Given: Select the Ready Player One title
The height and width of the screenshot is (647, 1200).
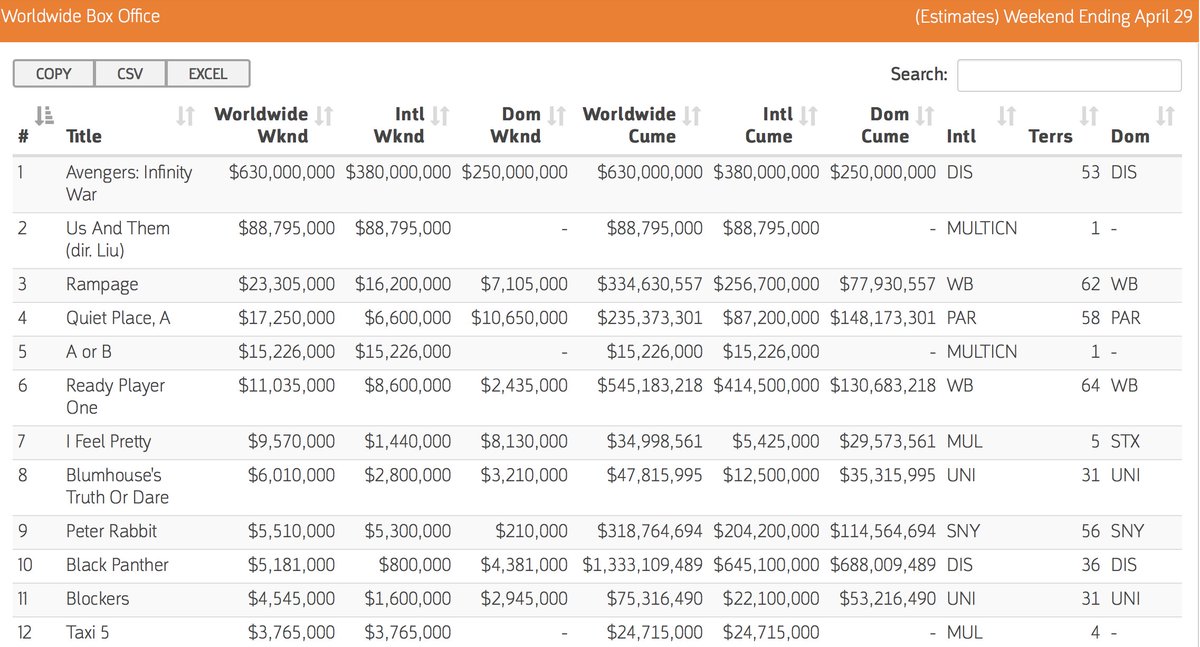Looking at the screenshot, I should pos(116,396).
